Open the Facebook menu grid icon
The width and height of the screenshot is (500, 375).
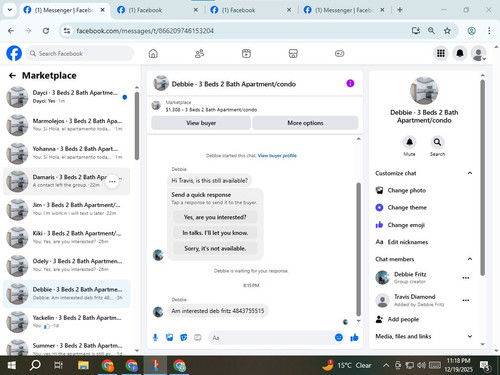[441, 53]
